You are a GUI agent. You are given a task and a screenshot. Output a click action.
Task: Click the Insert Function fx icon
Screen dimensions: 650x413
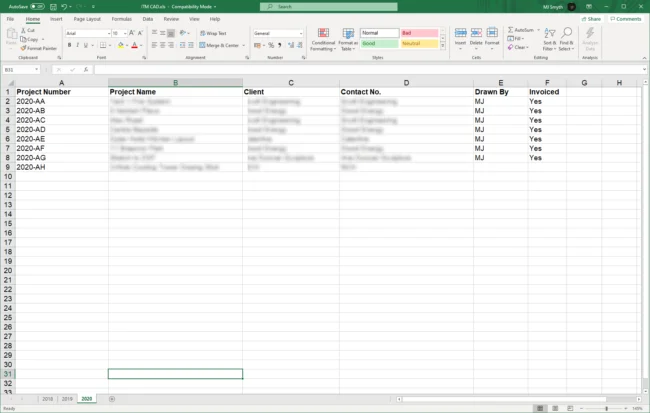pos(86,70)
